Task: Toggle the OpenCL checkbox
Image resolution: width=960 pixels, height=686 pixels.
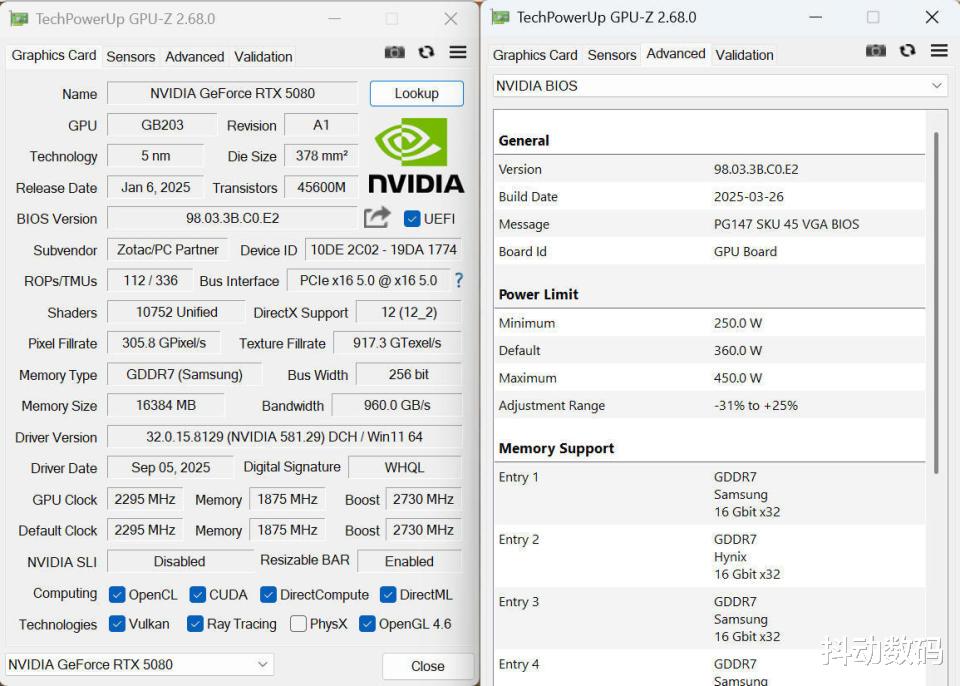Action: pos(116,595)
